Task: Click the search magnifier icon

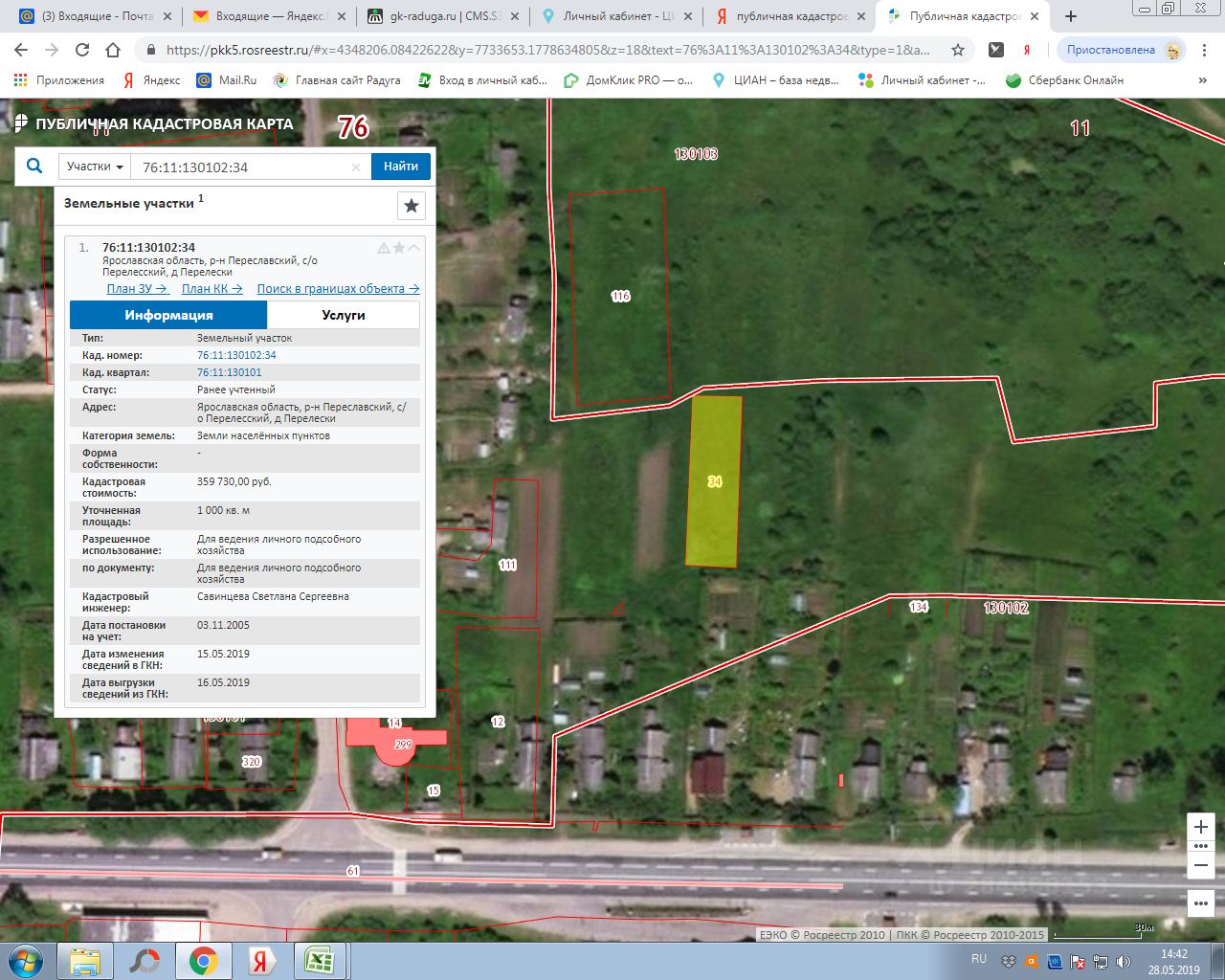Action: [34, 166]
